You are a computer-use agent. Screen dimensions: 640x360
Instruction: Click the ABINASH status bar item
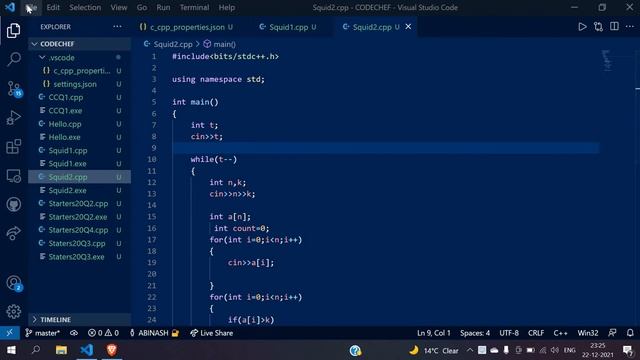pyautogui.click(x=154, y=333)
